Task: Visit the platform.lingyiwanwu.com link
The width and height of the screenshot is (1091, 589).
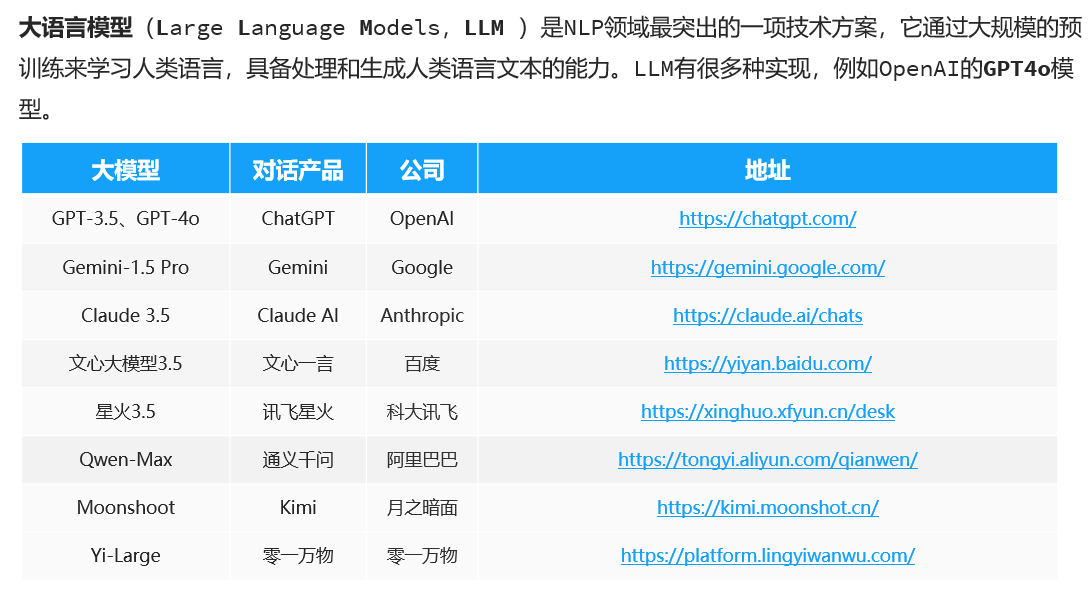Action: click(x=767, y=555)
